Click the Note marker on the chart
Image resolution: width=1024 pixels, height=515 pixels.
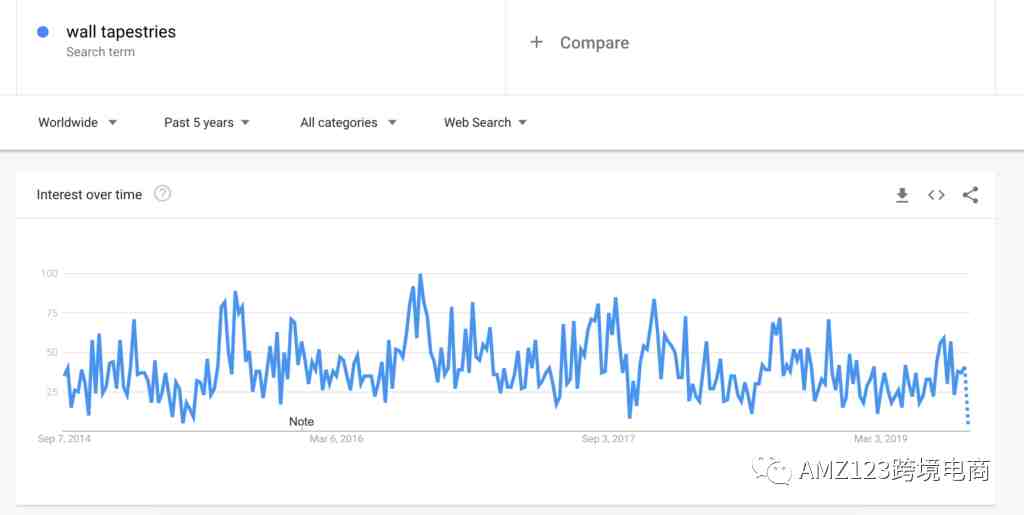pos(301,422)
